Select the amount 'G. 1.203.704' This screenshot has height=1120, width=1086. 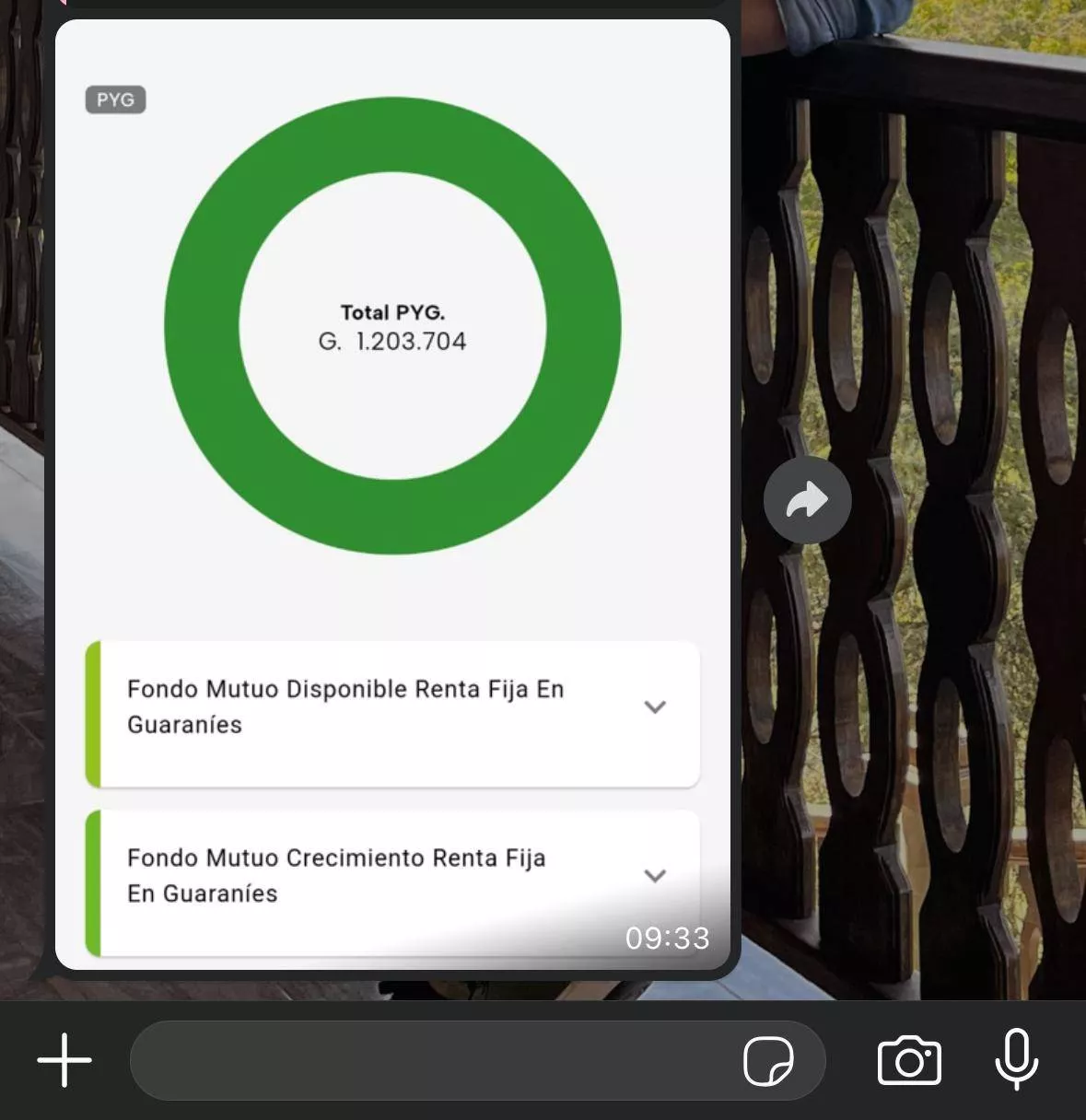(392, 342)
